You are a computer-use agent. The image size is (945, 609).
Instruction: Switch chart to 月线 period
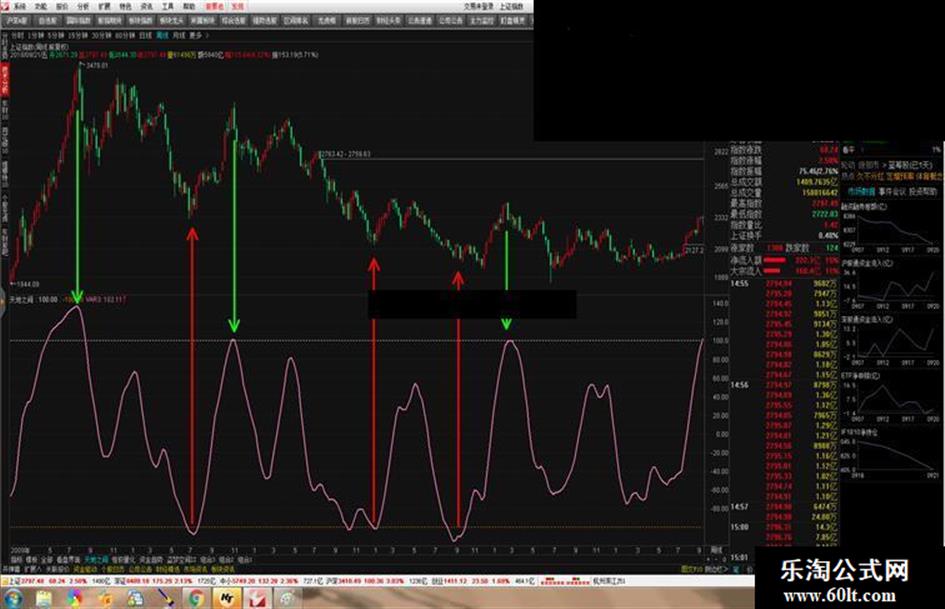[x=179, y=35]
